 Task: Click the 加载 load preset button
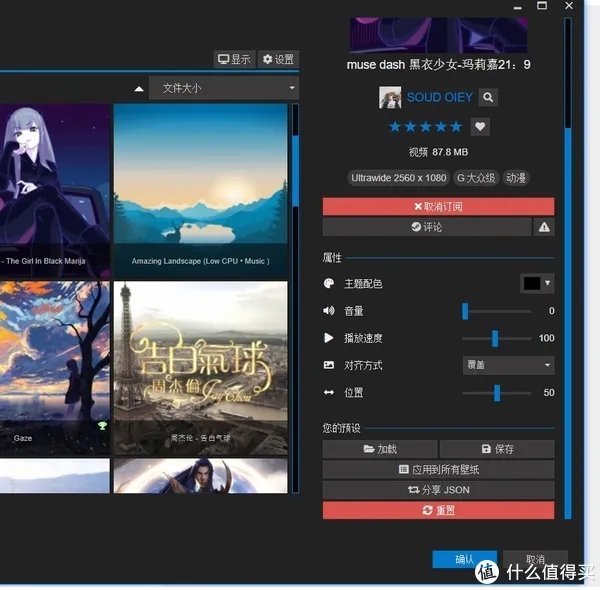click(380, 449)
